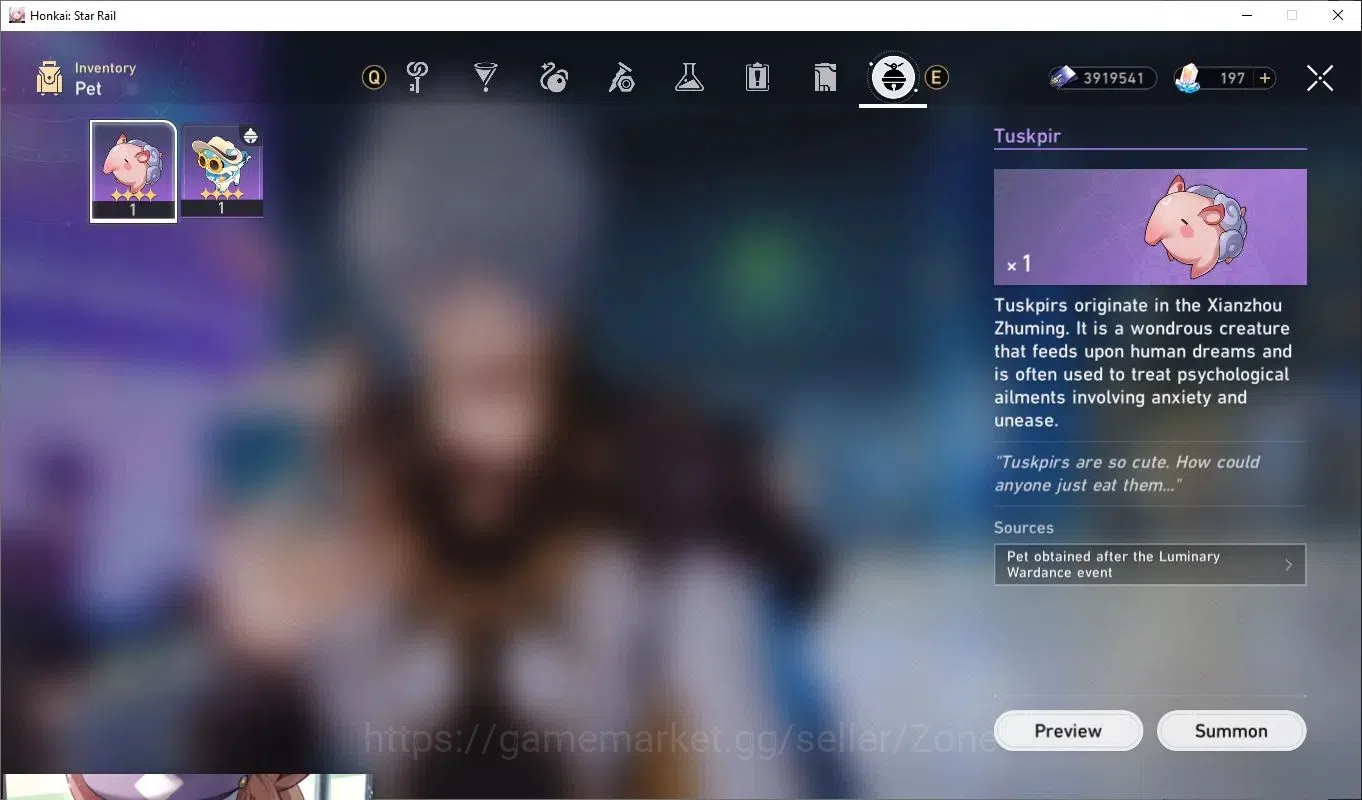
Task: Select the document Valuables tab
Action: (825, 77)
